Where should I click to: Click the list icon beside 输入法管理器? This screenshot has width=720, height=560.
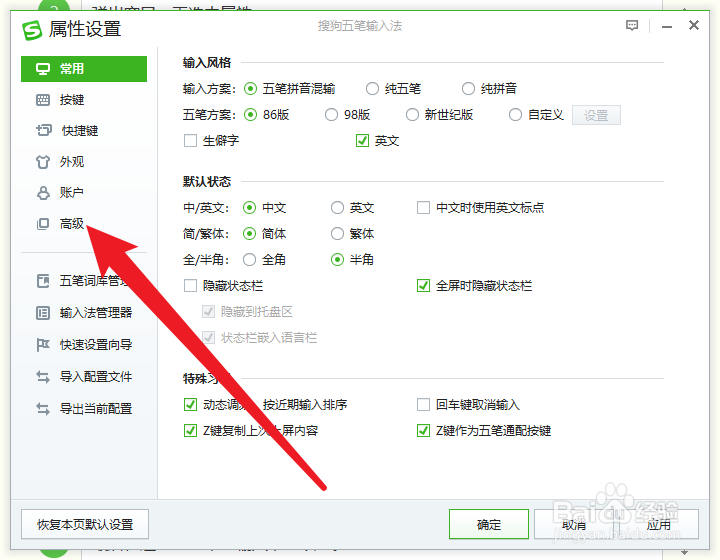43,313
